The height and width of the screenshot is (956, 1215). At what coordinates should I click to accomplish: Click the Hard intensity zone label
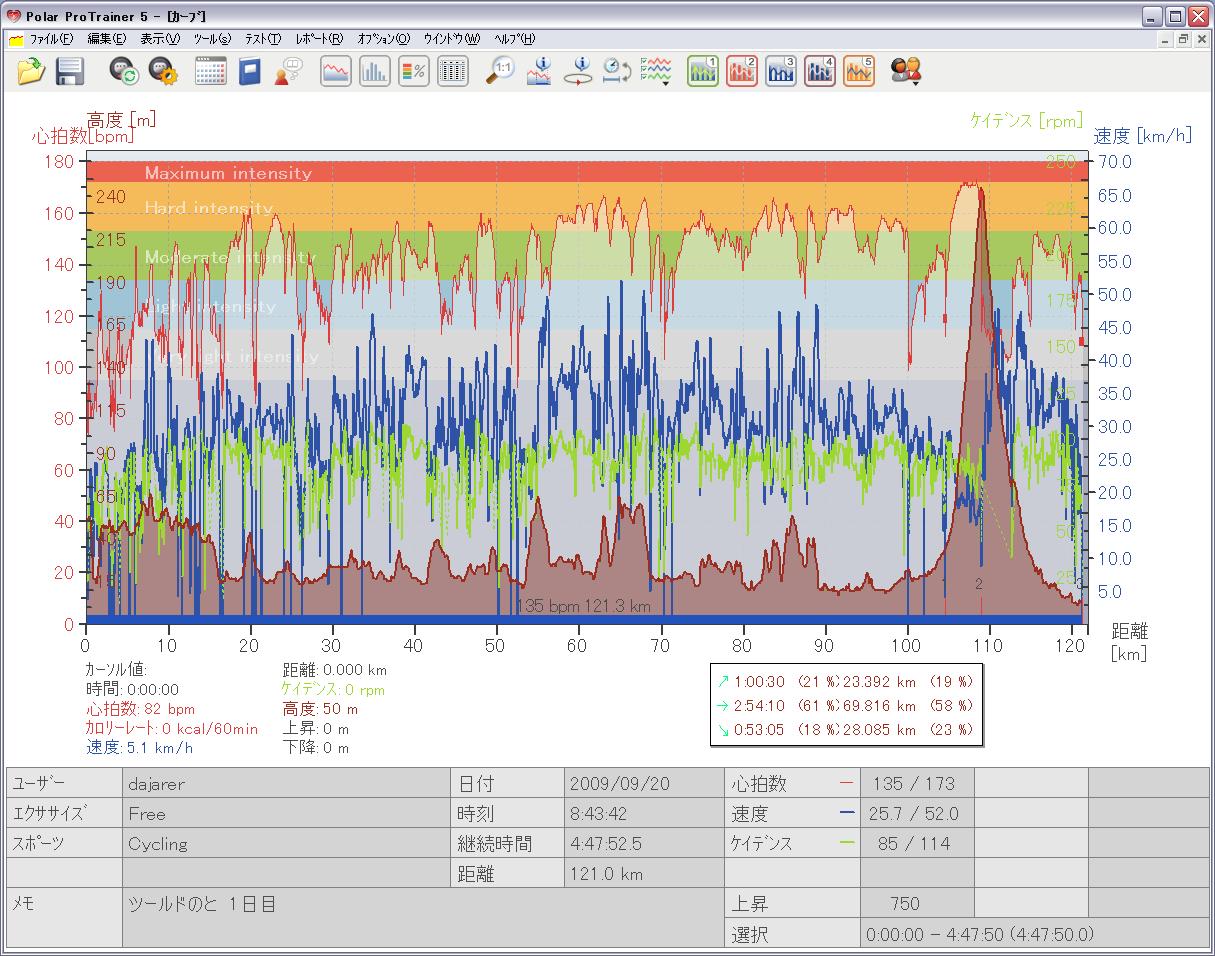(x=208, y=208)
